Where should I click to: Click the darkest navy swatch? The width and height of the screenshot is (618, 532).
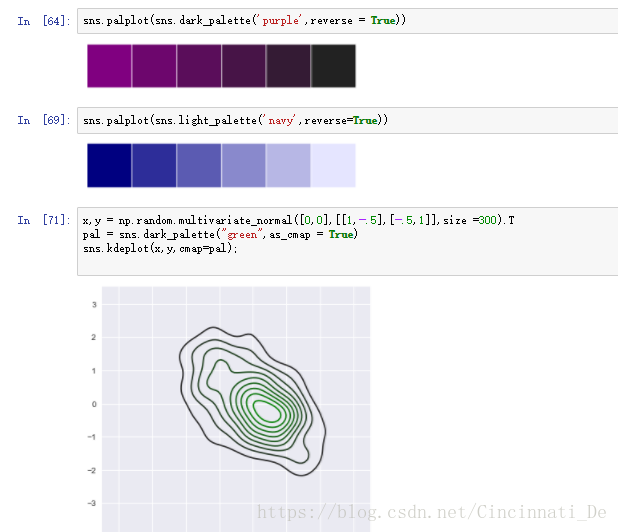coord(109,165)
